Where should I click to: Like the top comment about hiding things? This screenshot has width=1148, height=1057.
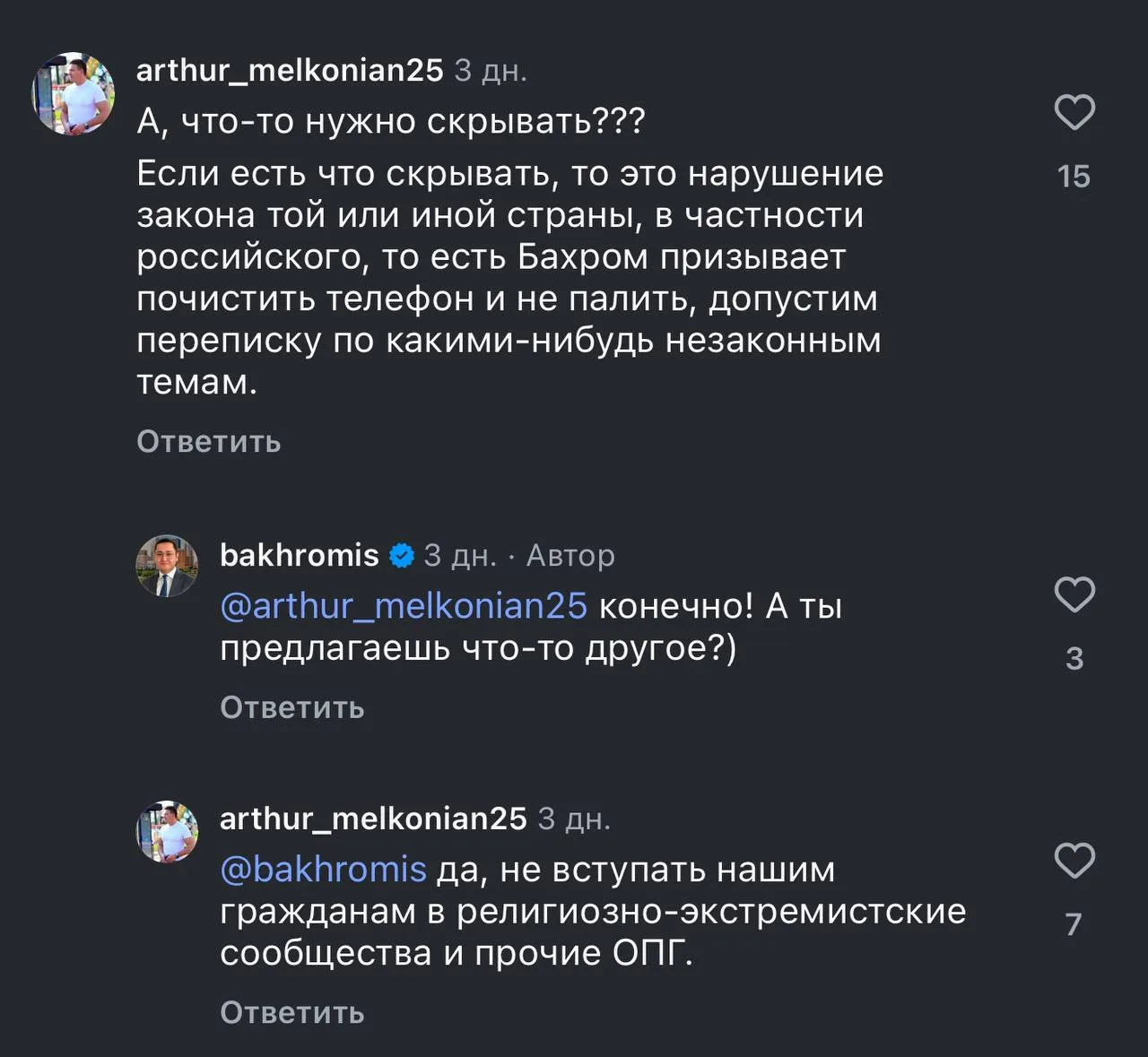pos(1074,113)
